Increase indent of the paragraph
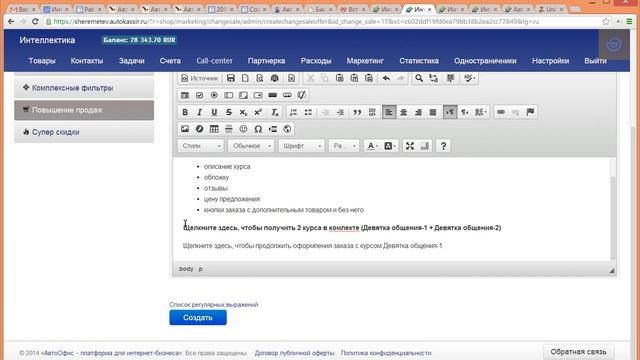 pyautogui.click(x=340, y=112)
